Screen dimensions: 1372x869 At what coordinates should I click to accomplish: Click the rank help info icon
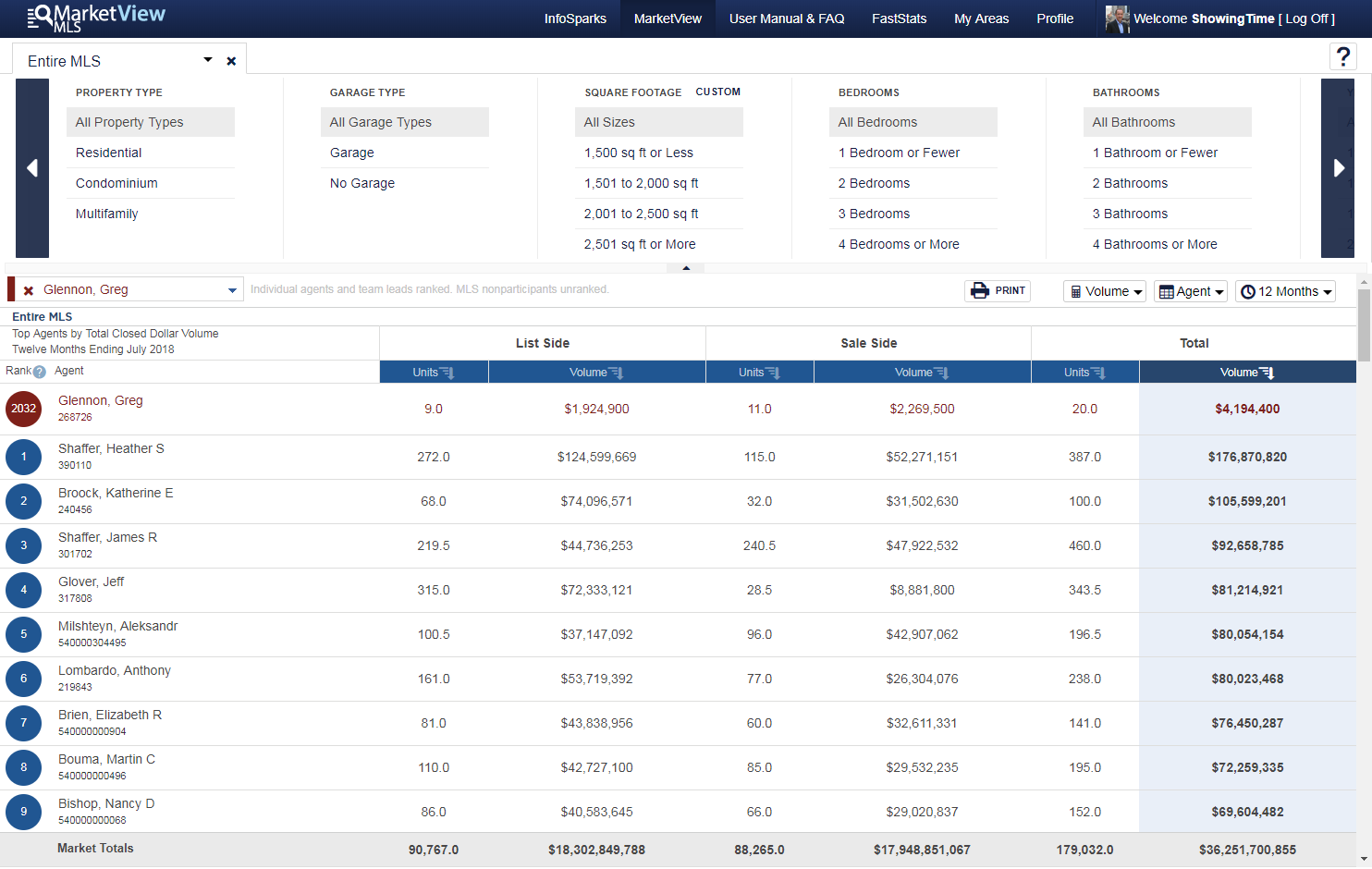pos(40,372)
